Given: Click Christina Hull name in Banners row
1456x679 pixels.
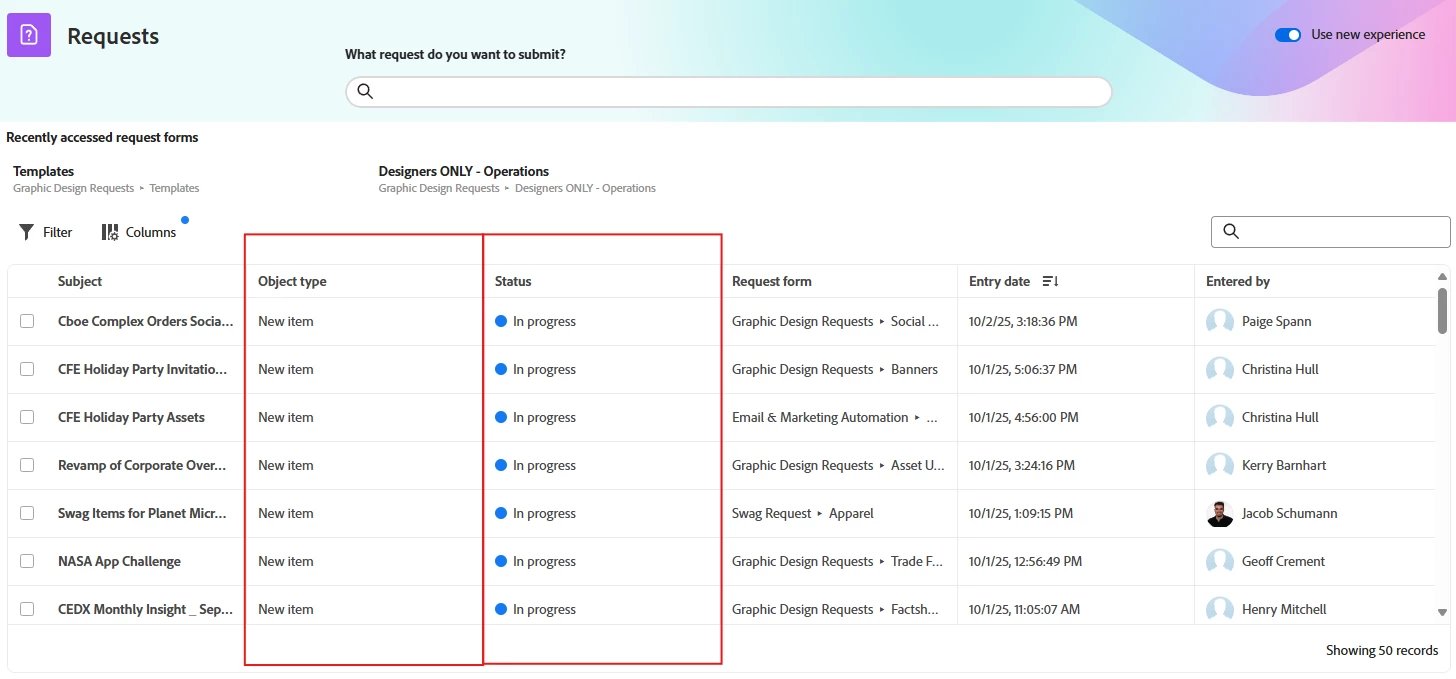Looking at the screenshot, I should (x=1280, y=369).
